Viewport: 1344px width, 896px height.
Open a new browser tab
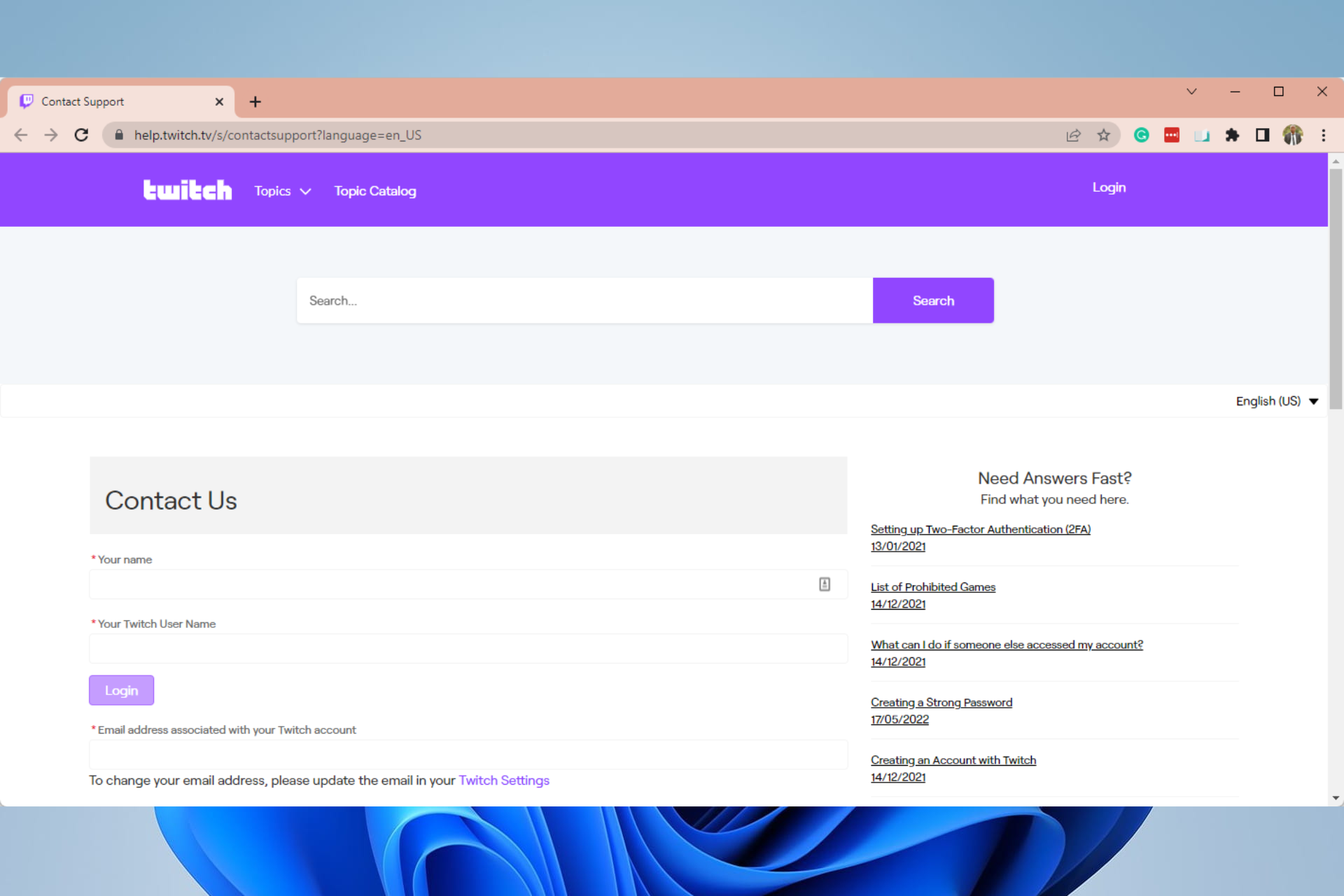click(255, 102)
